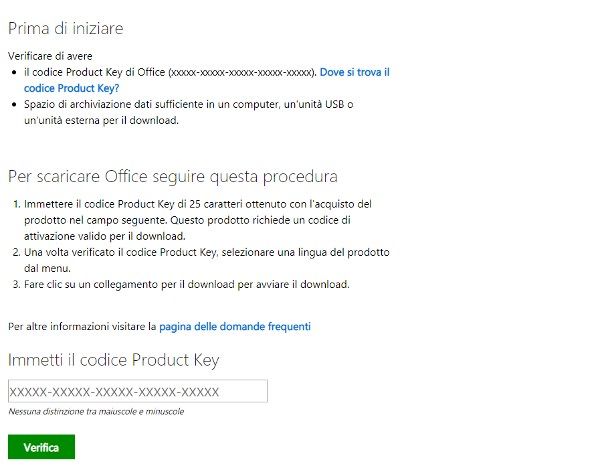Click the "Prima di iniziare" heading
Viewport: 610px width, 470px height.
click(x=72, y=28)
